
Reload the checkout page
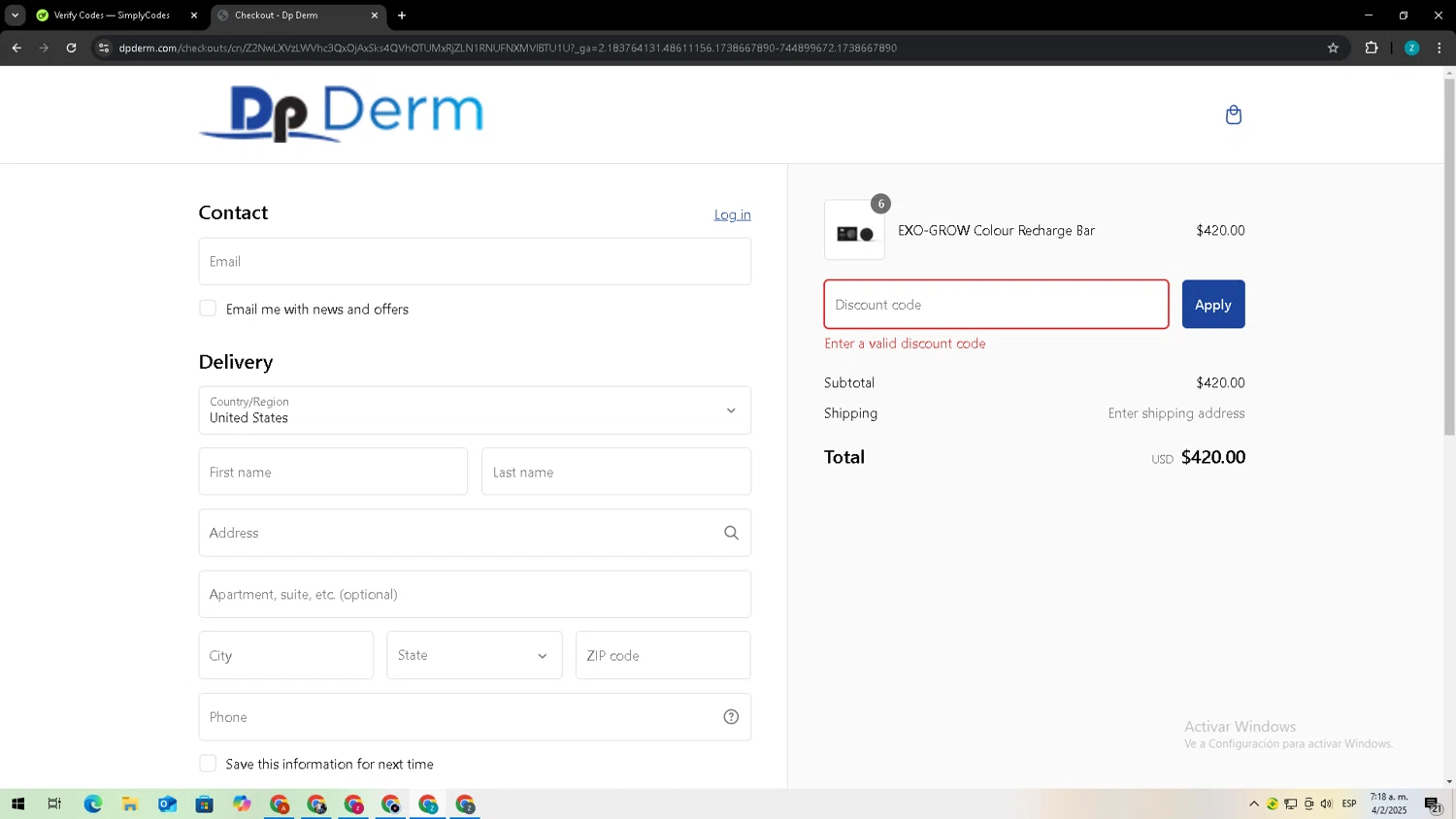click(71, 48)
